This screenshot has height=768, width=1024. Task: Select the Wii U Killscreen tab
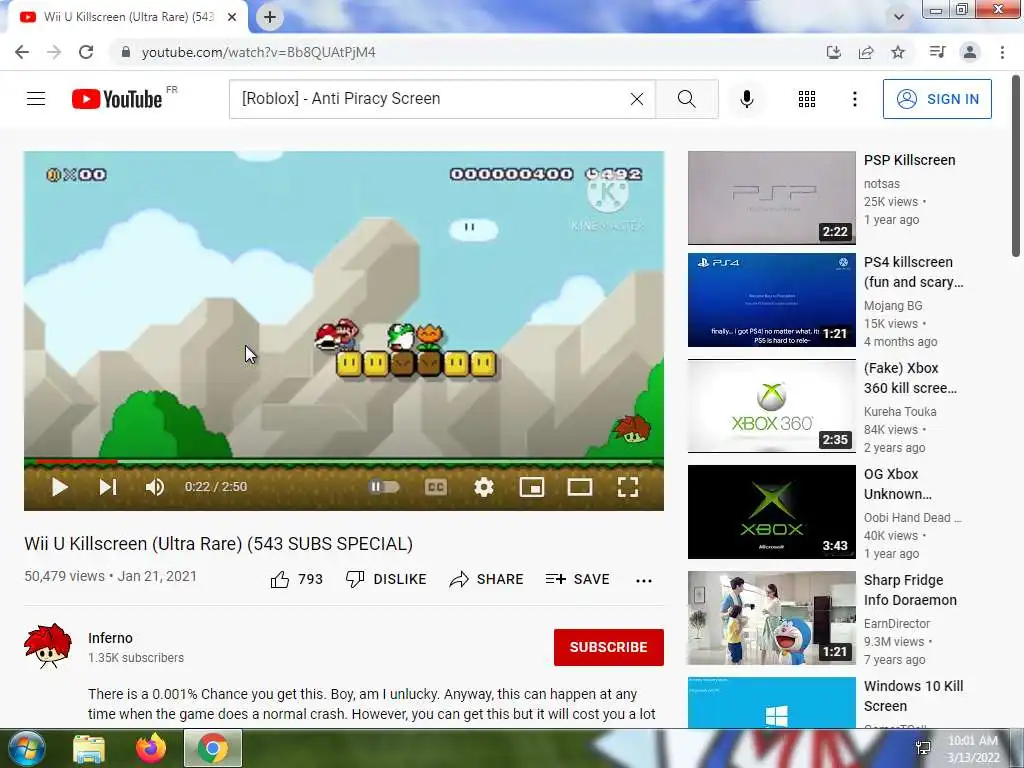(128, 17)
